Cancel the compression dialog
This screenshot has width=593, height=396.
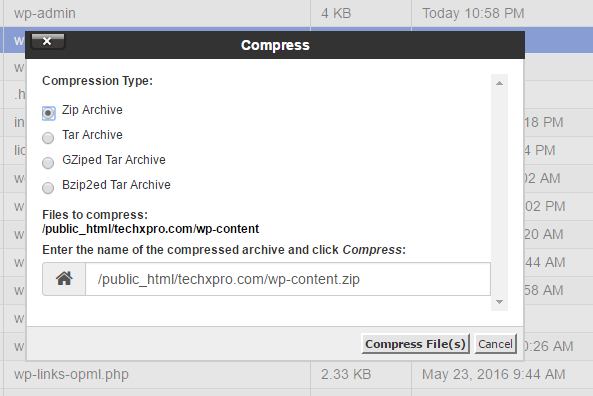pyautogui.click(x=495, y=344)
